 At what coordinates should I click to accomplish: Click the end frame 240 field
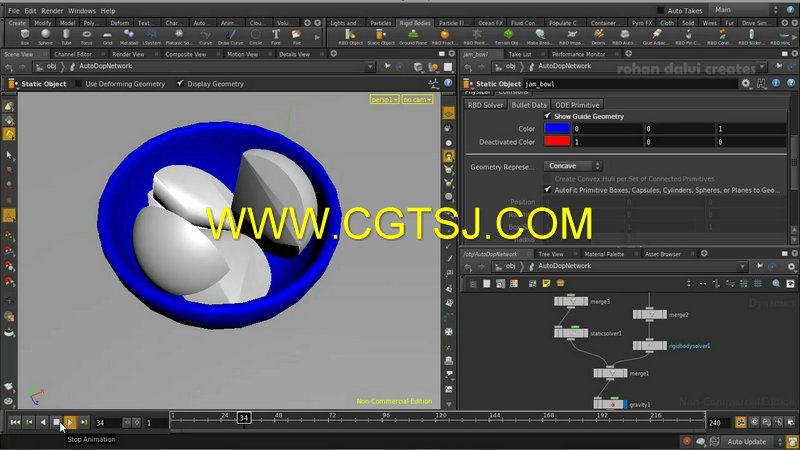[x=718, y=423]
